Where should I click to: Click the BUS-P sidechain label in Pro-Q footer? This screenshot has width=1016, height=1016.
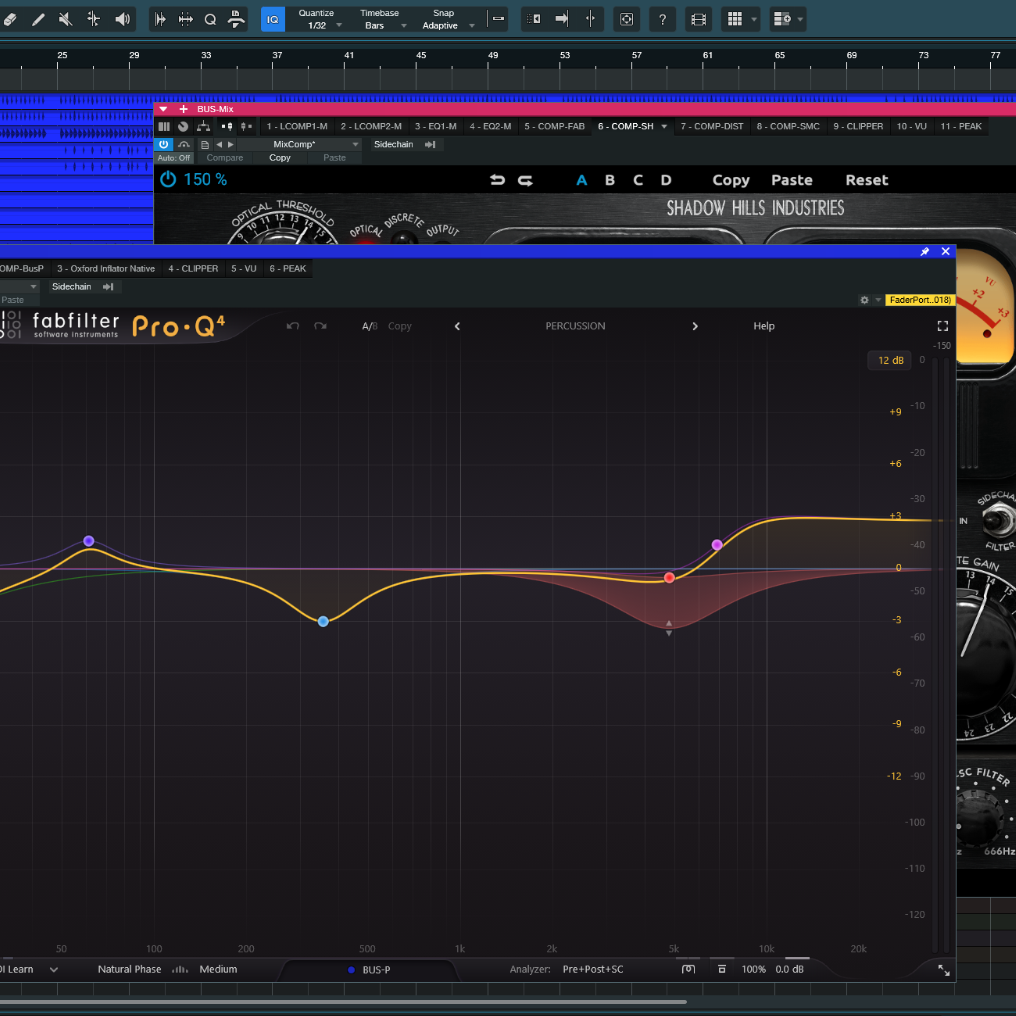(376, 970)
